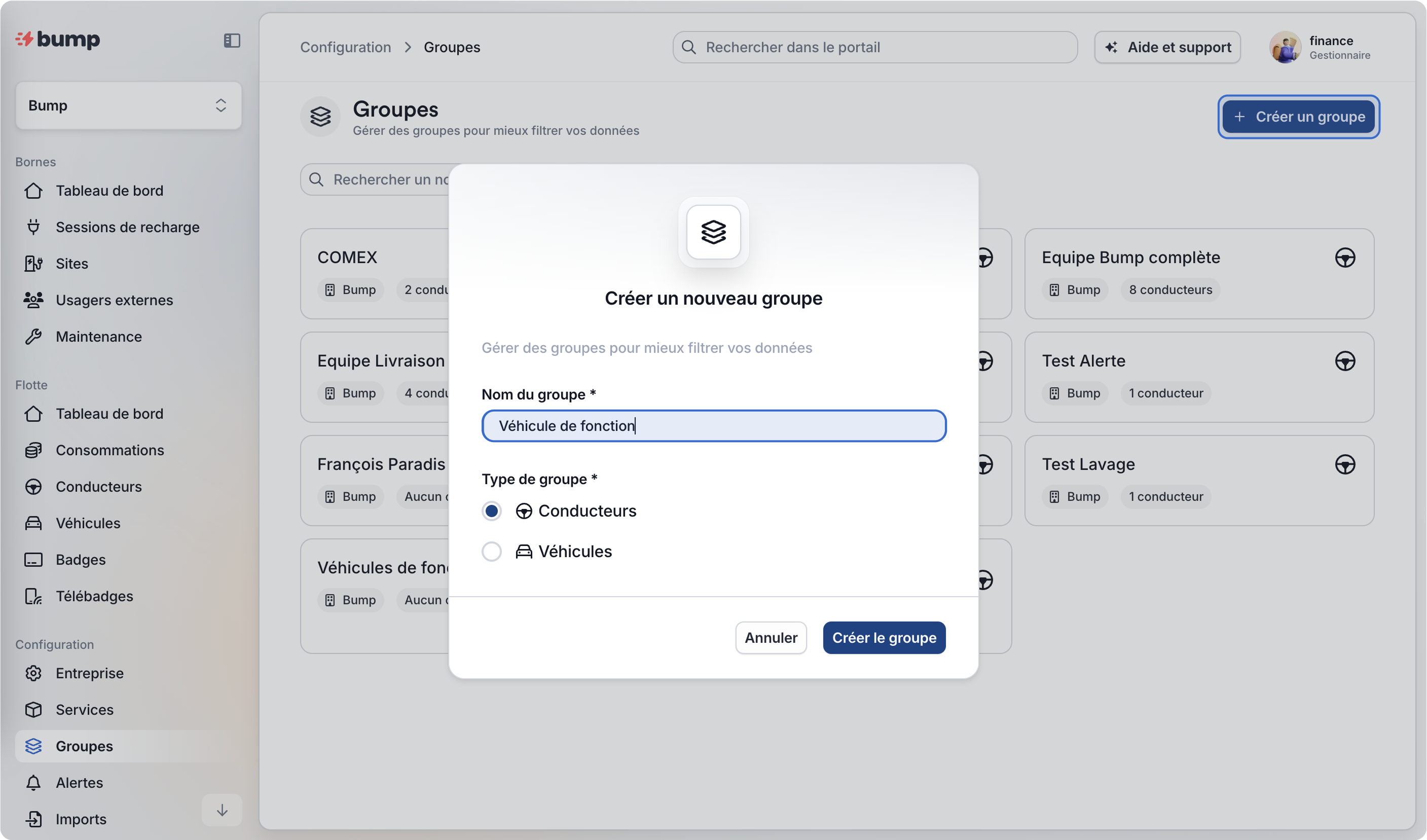The image size is (1427, 840).
Task: Focus the Rechercher dans le portail field
Action: [x=874, y=47]
